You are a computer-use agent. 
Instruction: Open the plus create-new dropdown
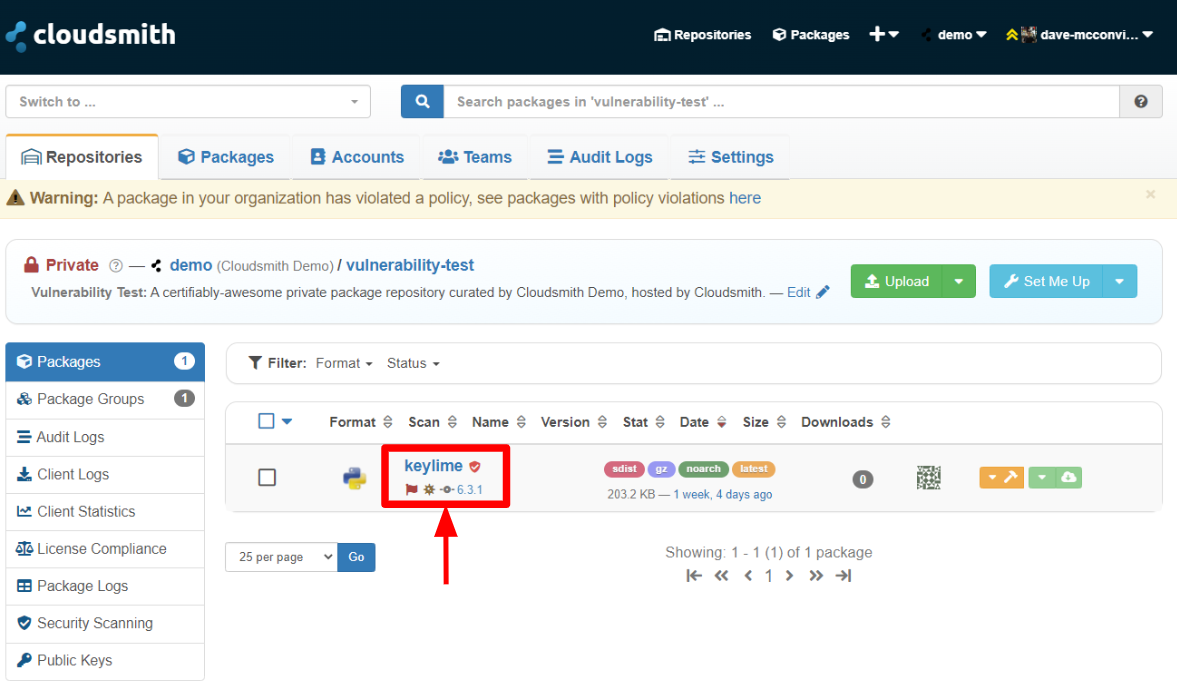coord(884,35)
